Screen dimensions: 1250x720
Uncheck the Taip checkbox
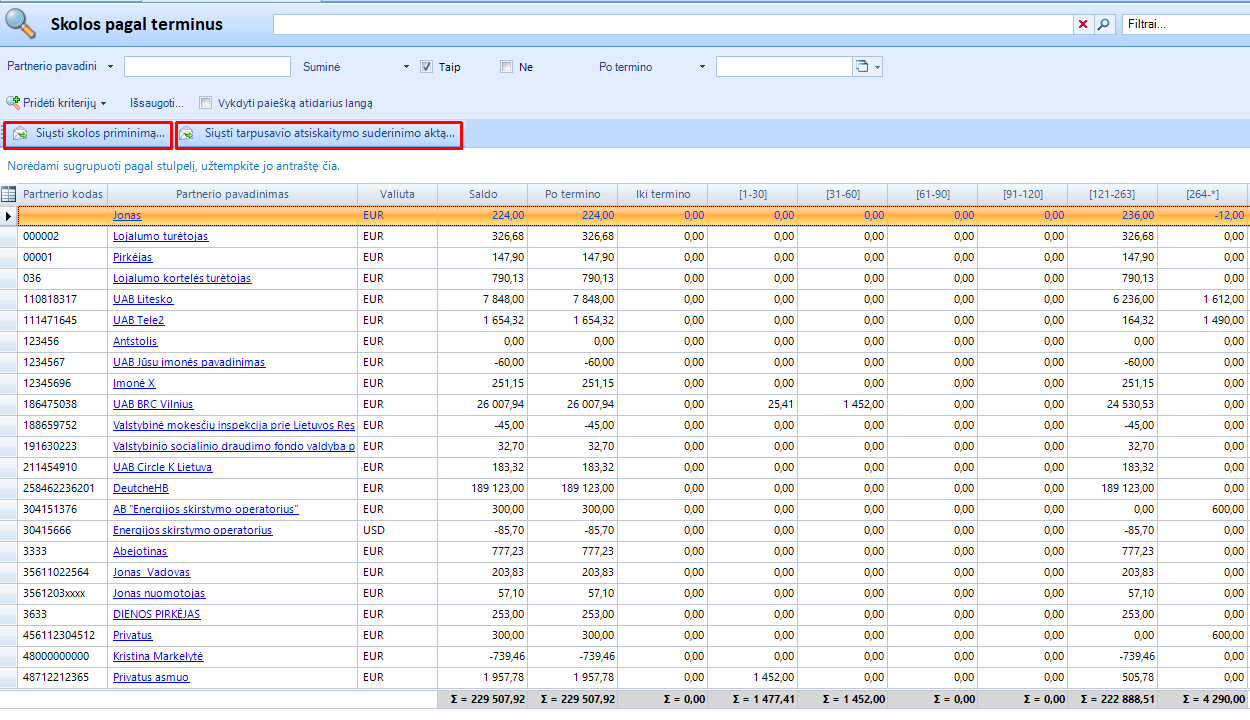[424, 66]
